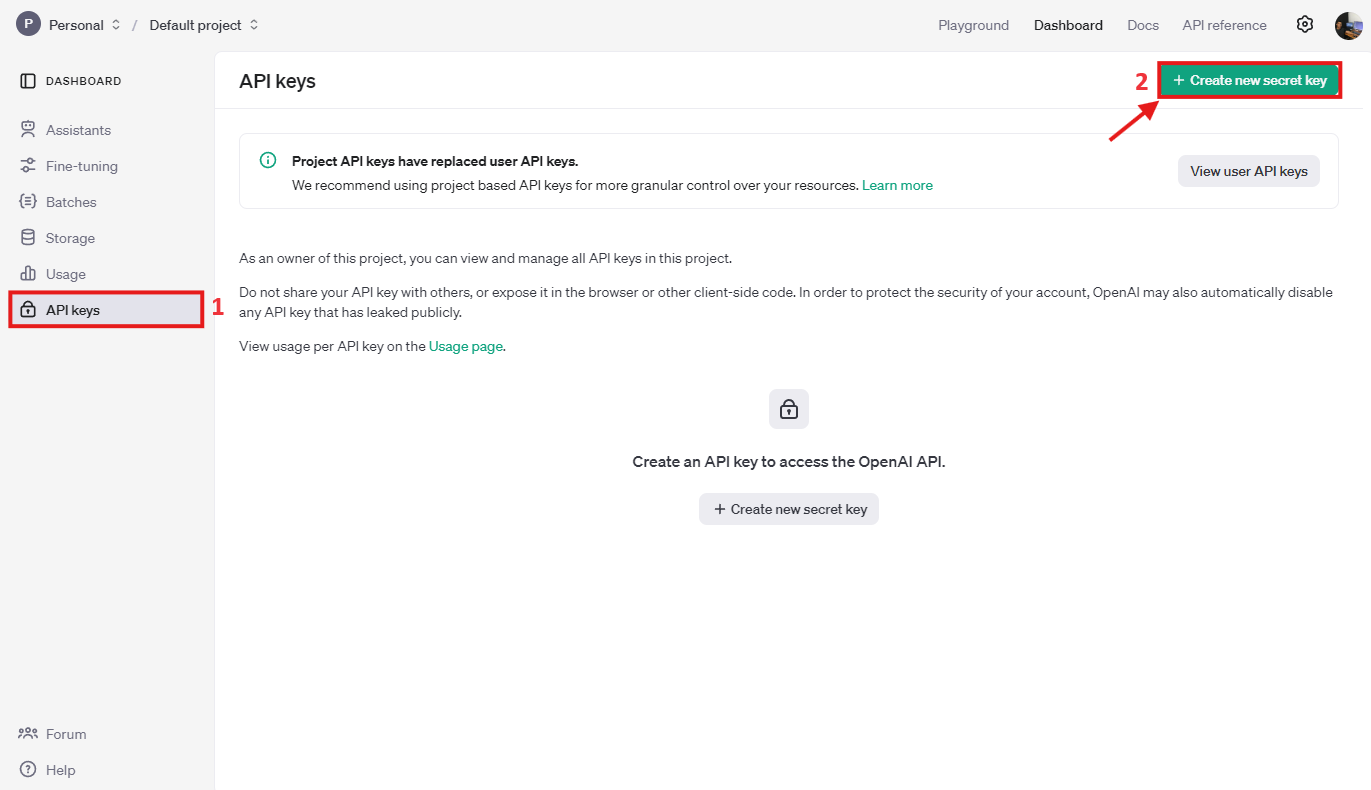Click the Batches icon in sidebar
This screenshot has width=1371, height=790.
pyautogui.click(x=28, y=202)
